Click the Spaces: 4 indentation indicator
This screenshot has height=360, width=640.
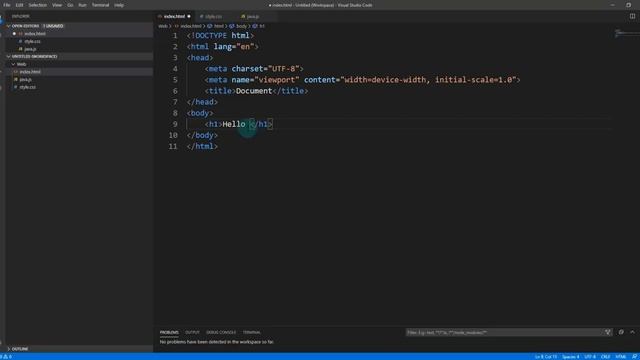click(570, 357)
